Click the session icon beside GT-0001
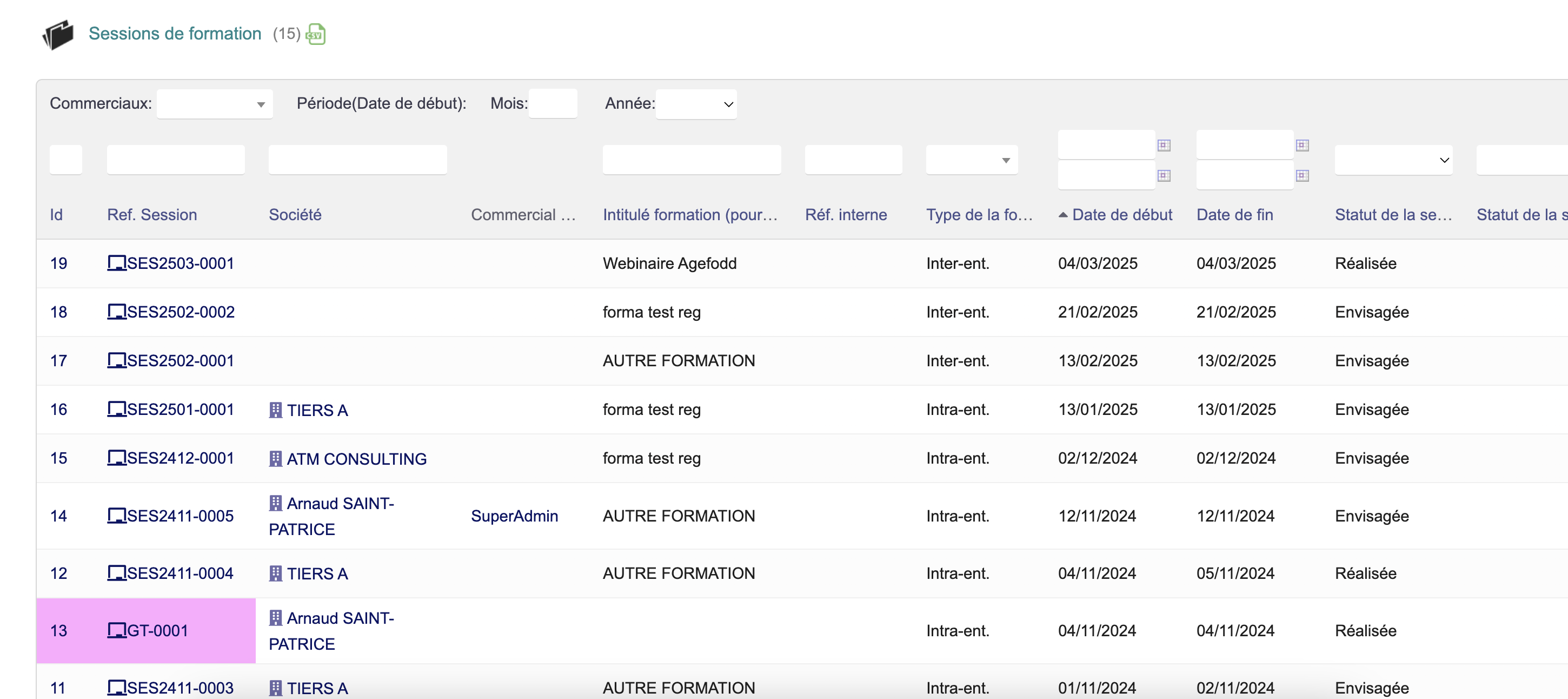 point(116,630)
